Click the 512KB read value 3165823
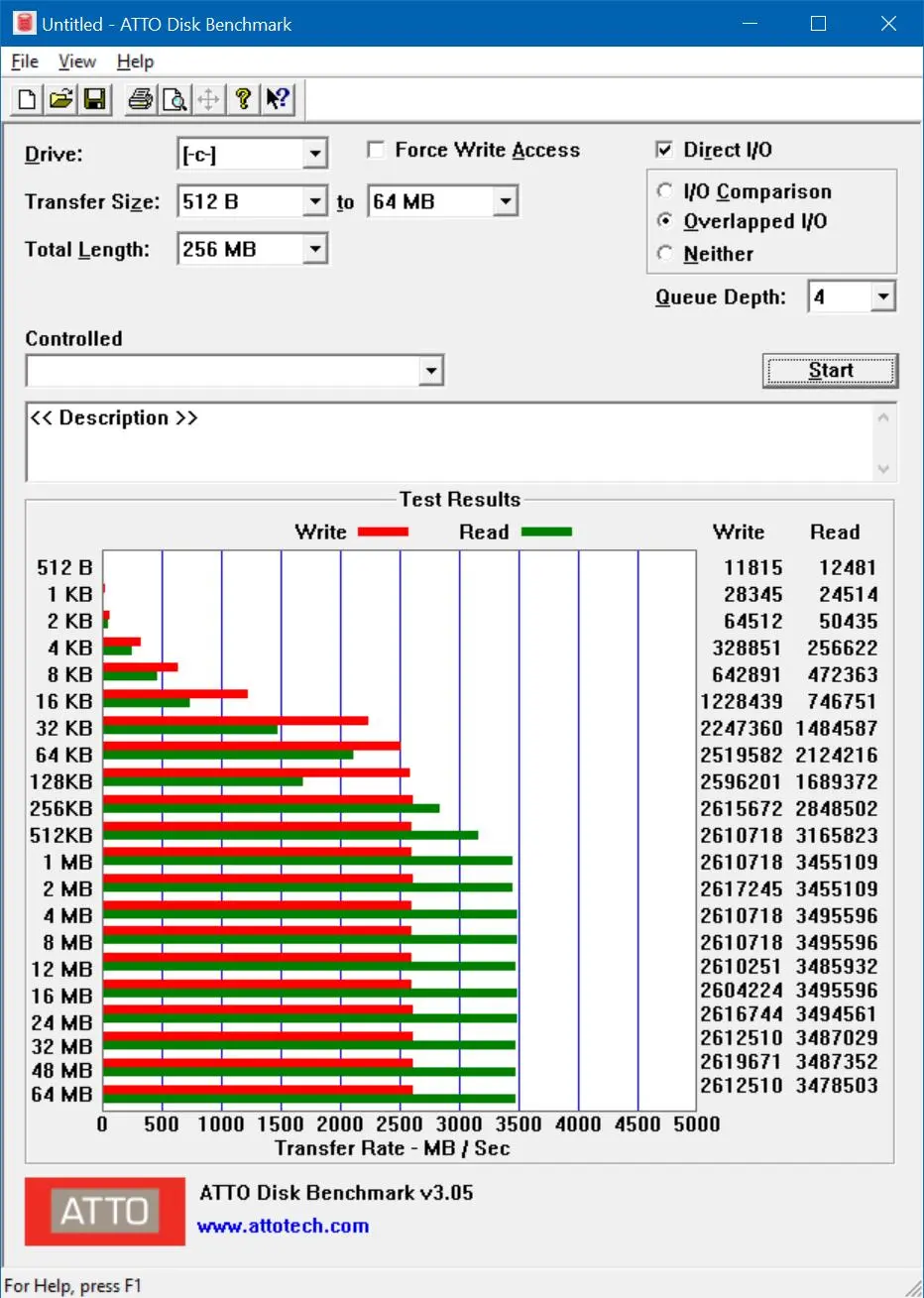Screen dimensions: 924x1298 pos(836,836)
